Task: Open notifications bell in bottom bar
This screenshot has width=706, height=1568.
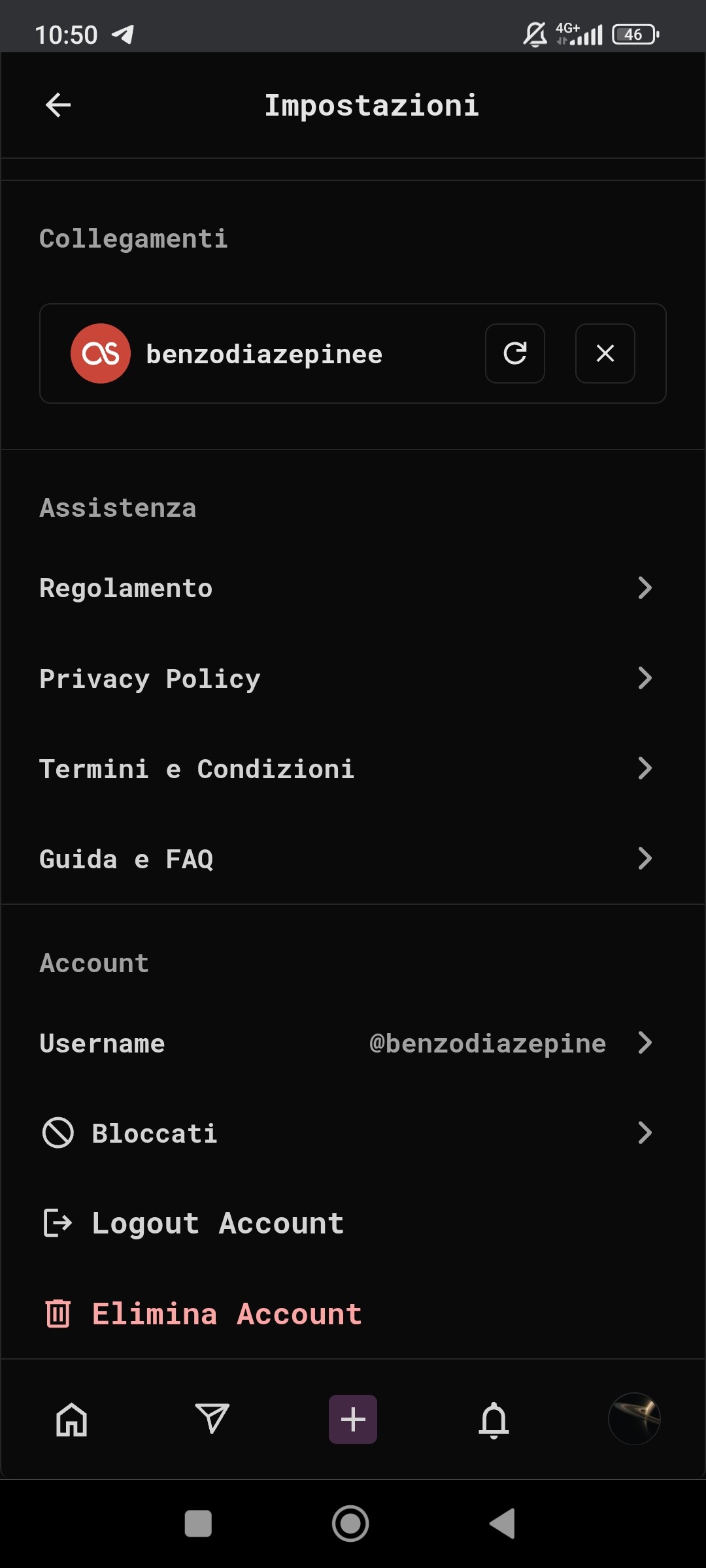Action: tap(494, 1420)
